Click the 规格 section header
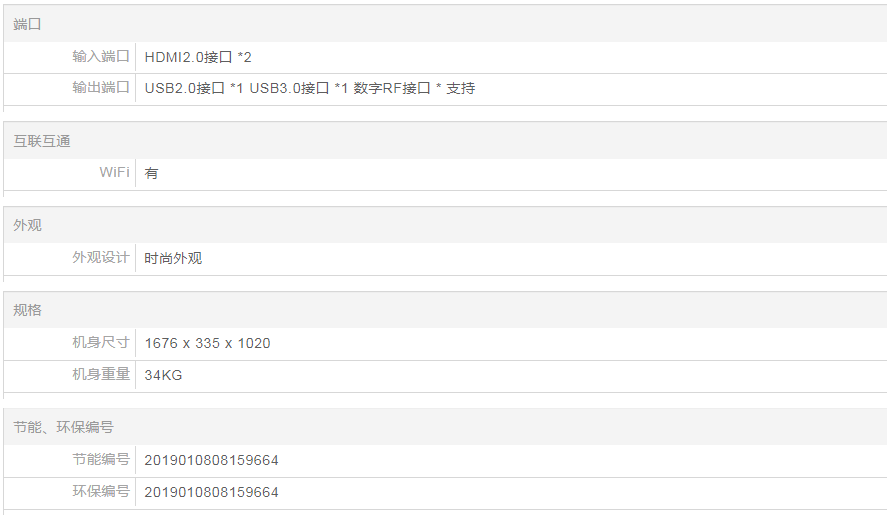The height and width of the screenshot is (516, 890). (28, 310)
